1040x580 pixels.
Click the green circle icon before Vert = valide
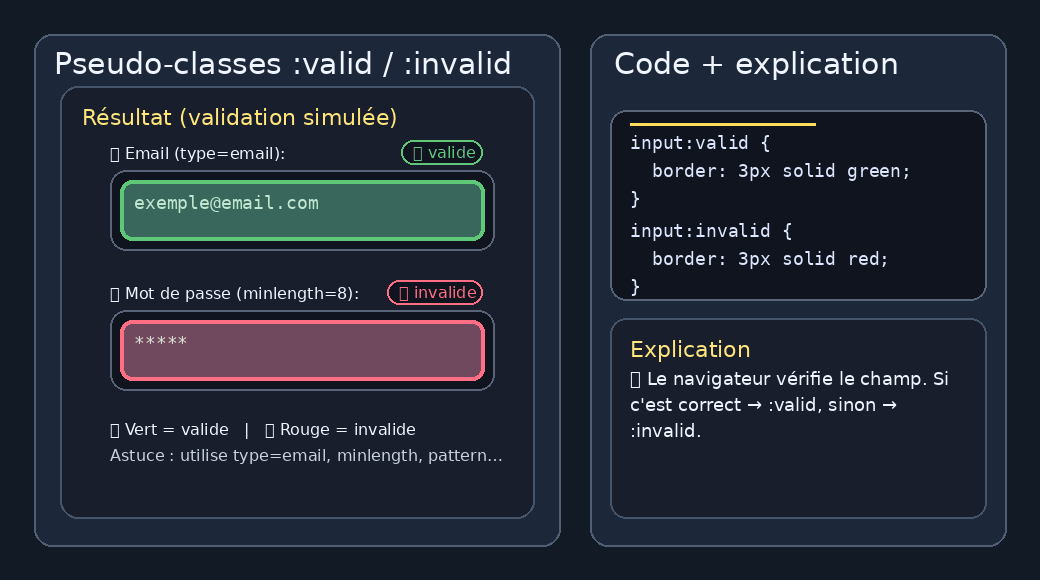(x=115, y=429)
